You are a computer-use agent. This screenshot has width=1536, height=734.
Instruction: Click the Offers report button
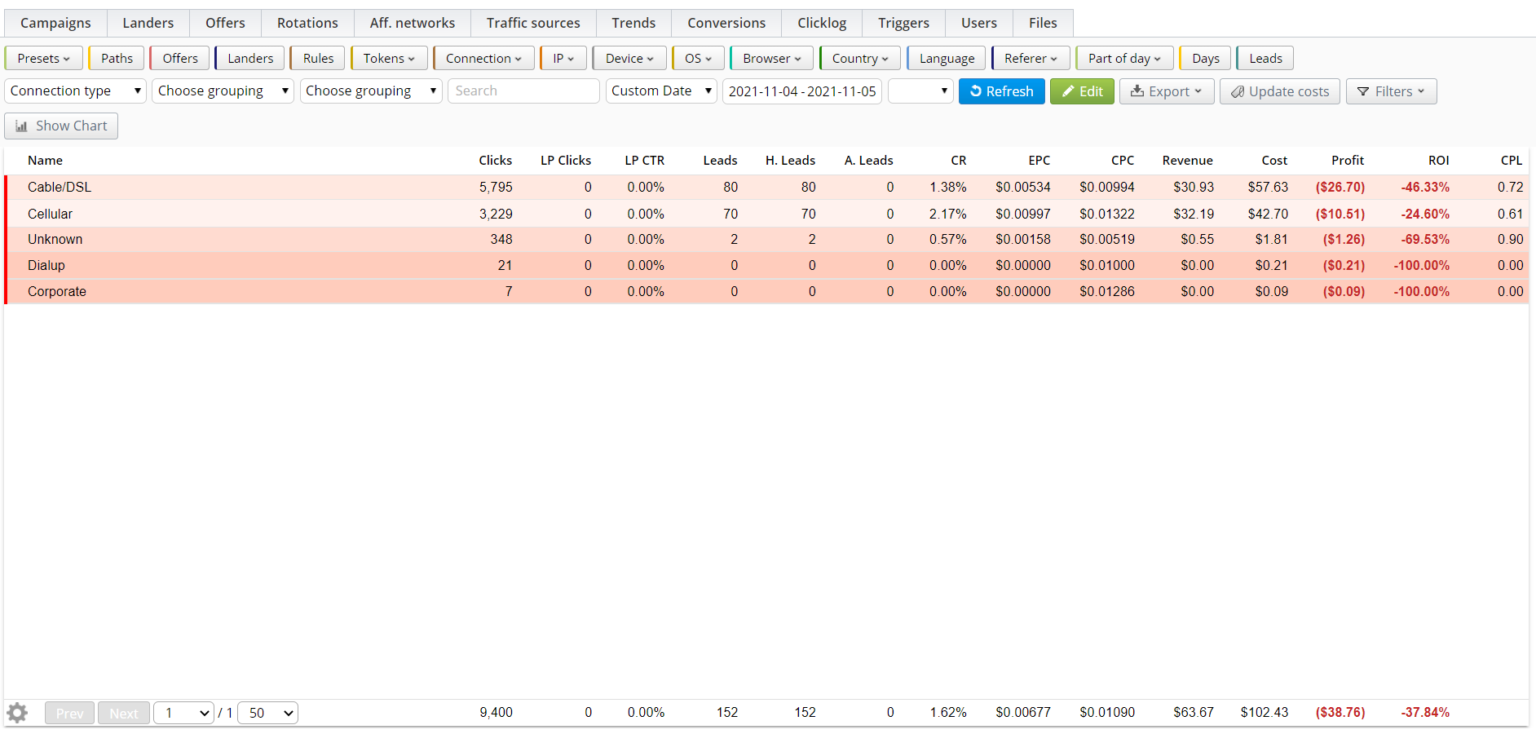tap(180, 58)
